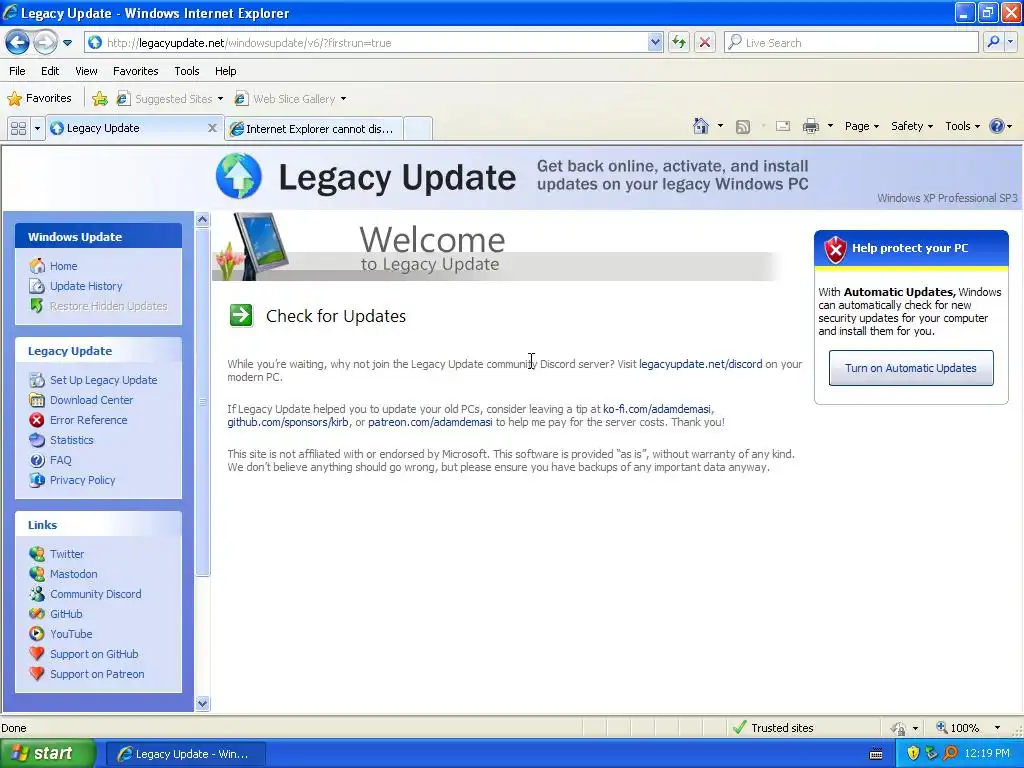Open the View menu

click(86, 71)
